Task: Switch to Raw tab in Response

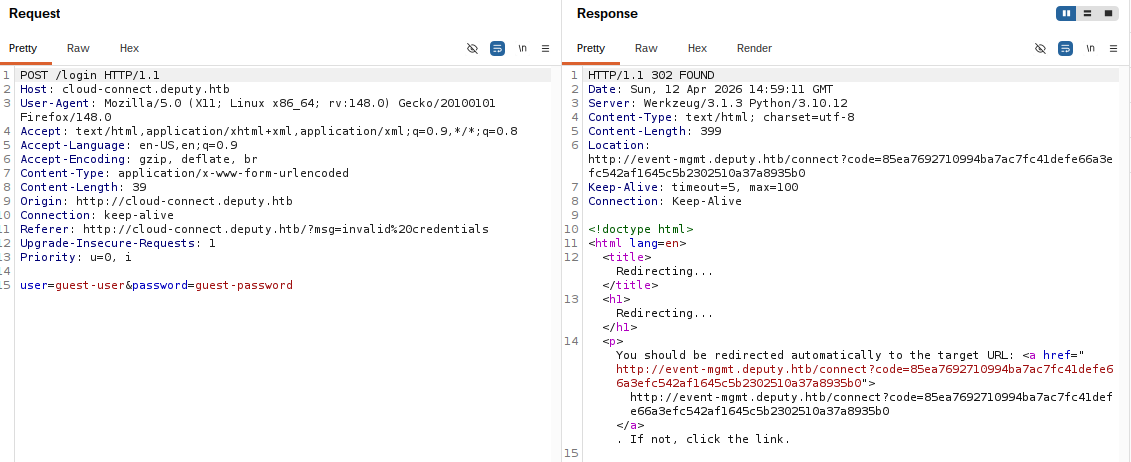Action: coord(646,48)
